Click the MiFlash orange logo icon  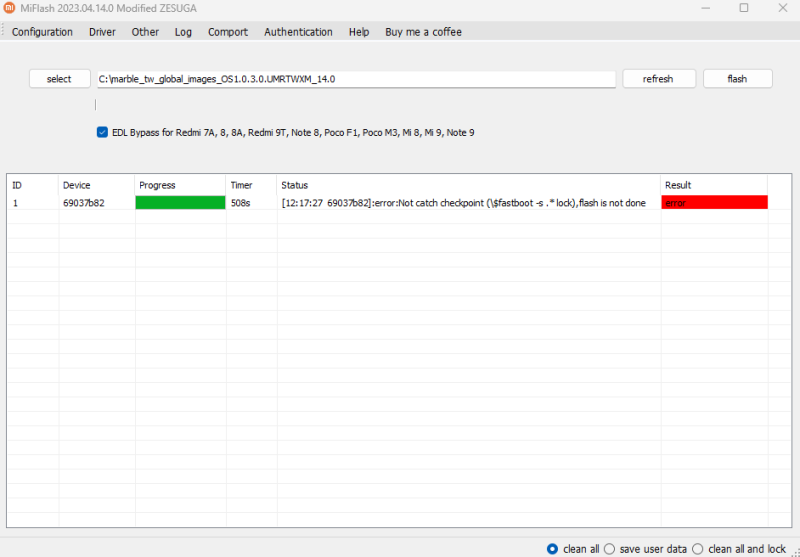[9, 8]
